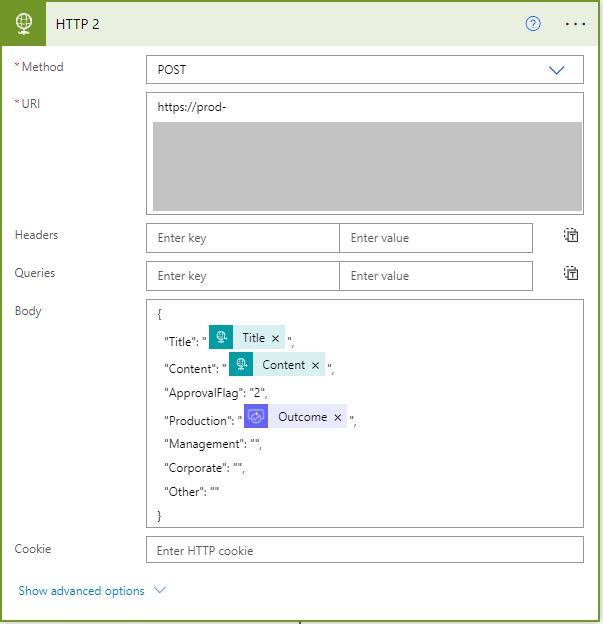Click the "Corporate": "" line in Body
The height and width of the screenshot is (624, 603).
[204, 468]
